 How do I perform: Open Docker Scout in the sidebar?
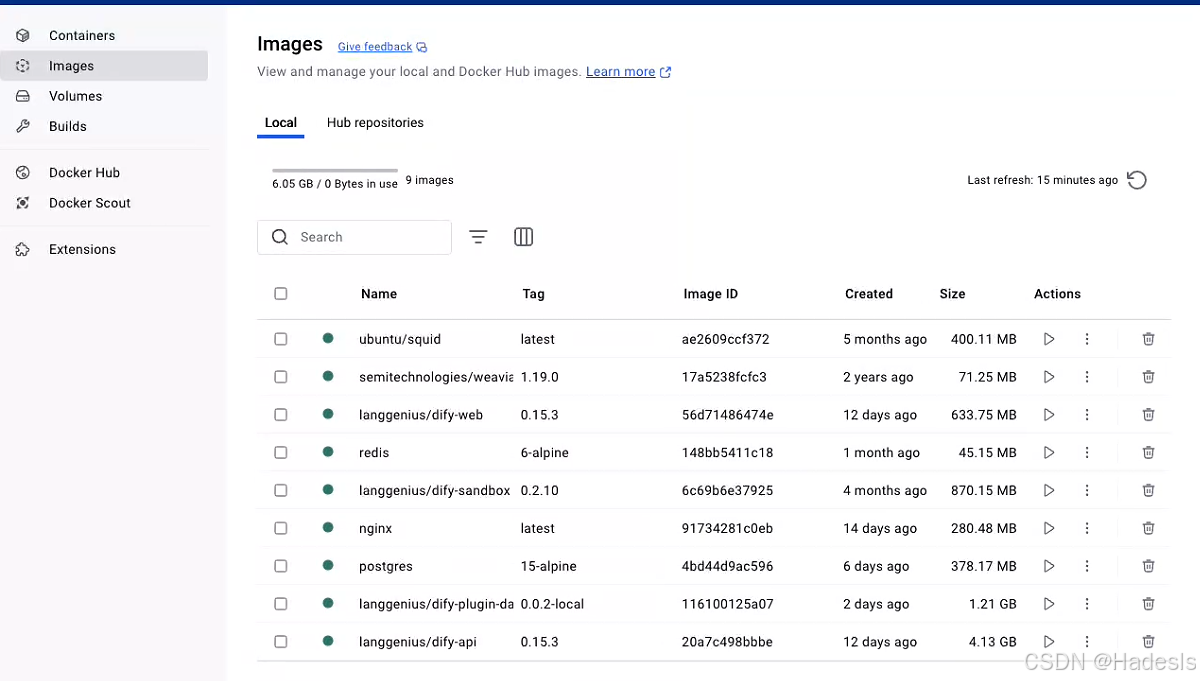pos(104,203)
